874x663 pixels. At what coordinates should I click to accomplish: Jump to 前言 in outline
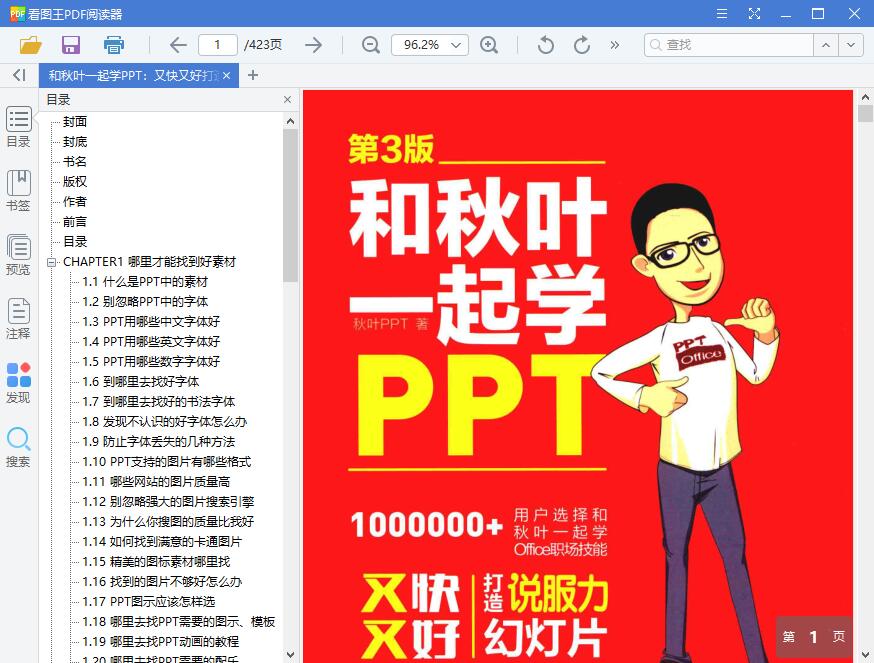pyautogui.click(x=75, y=221)
